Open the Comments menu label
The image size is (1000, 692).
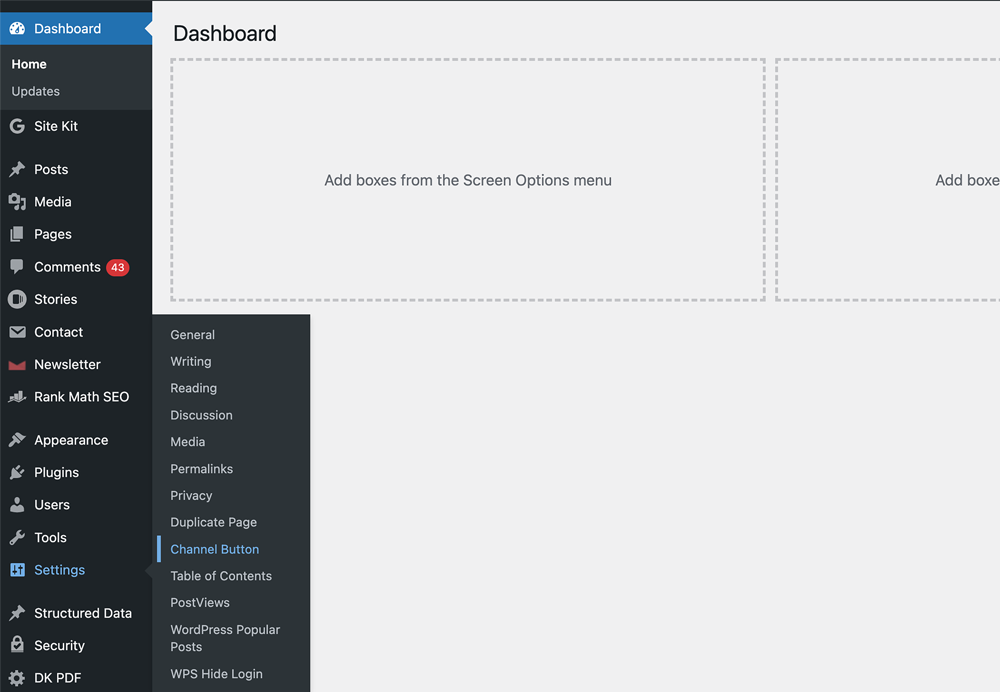point(68,267)
